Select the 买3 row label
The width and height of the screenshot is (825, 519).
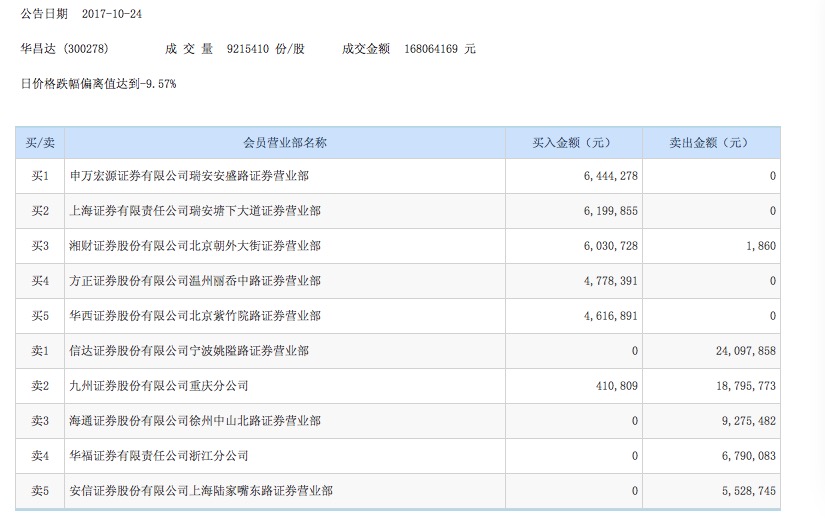pyautogui.click(x=40, y=246)
